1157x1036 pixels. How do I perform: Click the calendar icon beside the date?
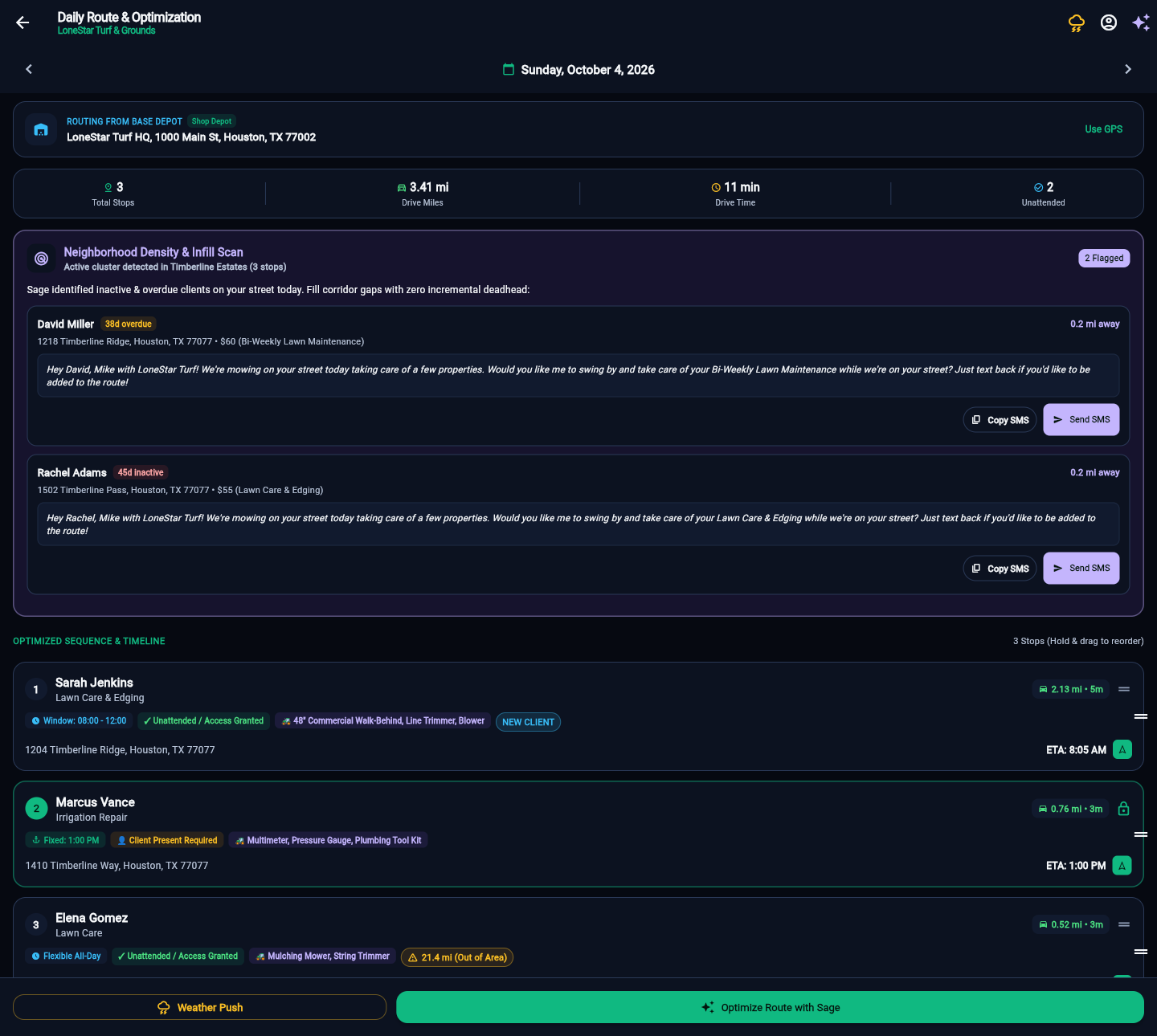pos(509,69)
